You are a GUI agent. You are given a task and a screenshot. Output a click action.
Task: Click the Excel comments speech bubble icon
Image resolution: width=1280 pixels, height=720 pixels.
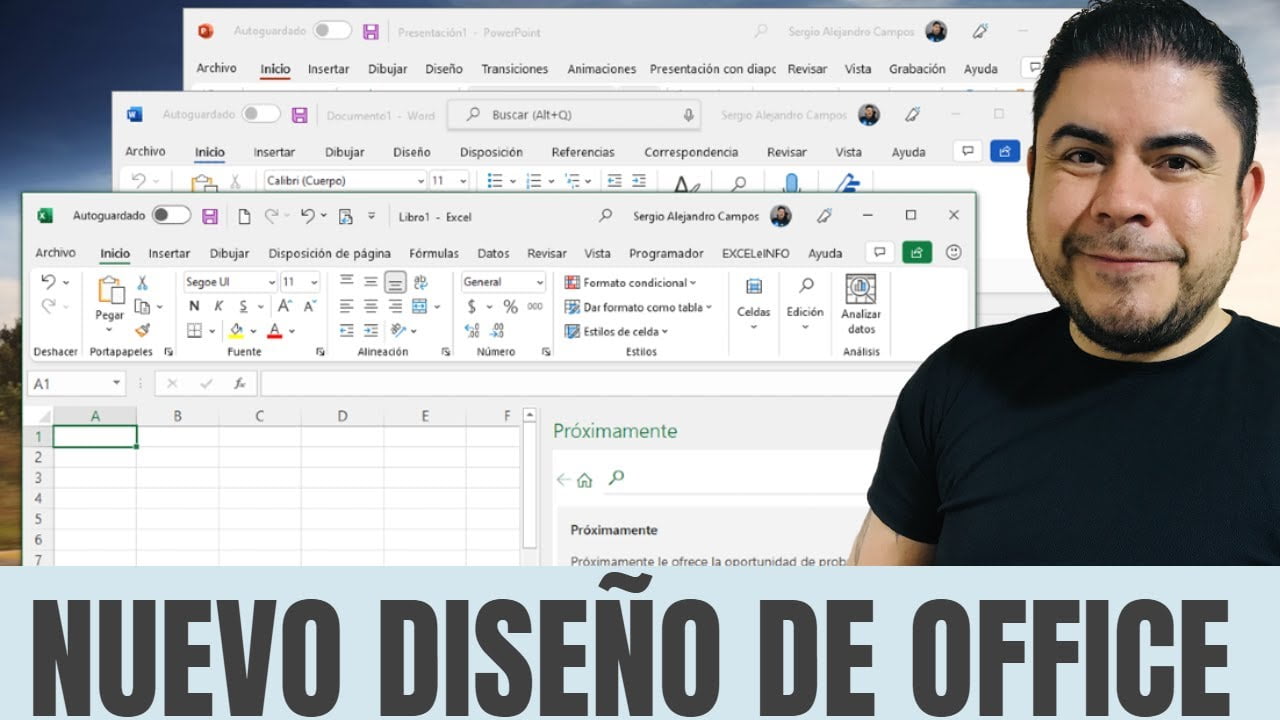(879, 252)
